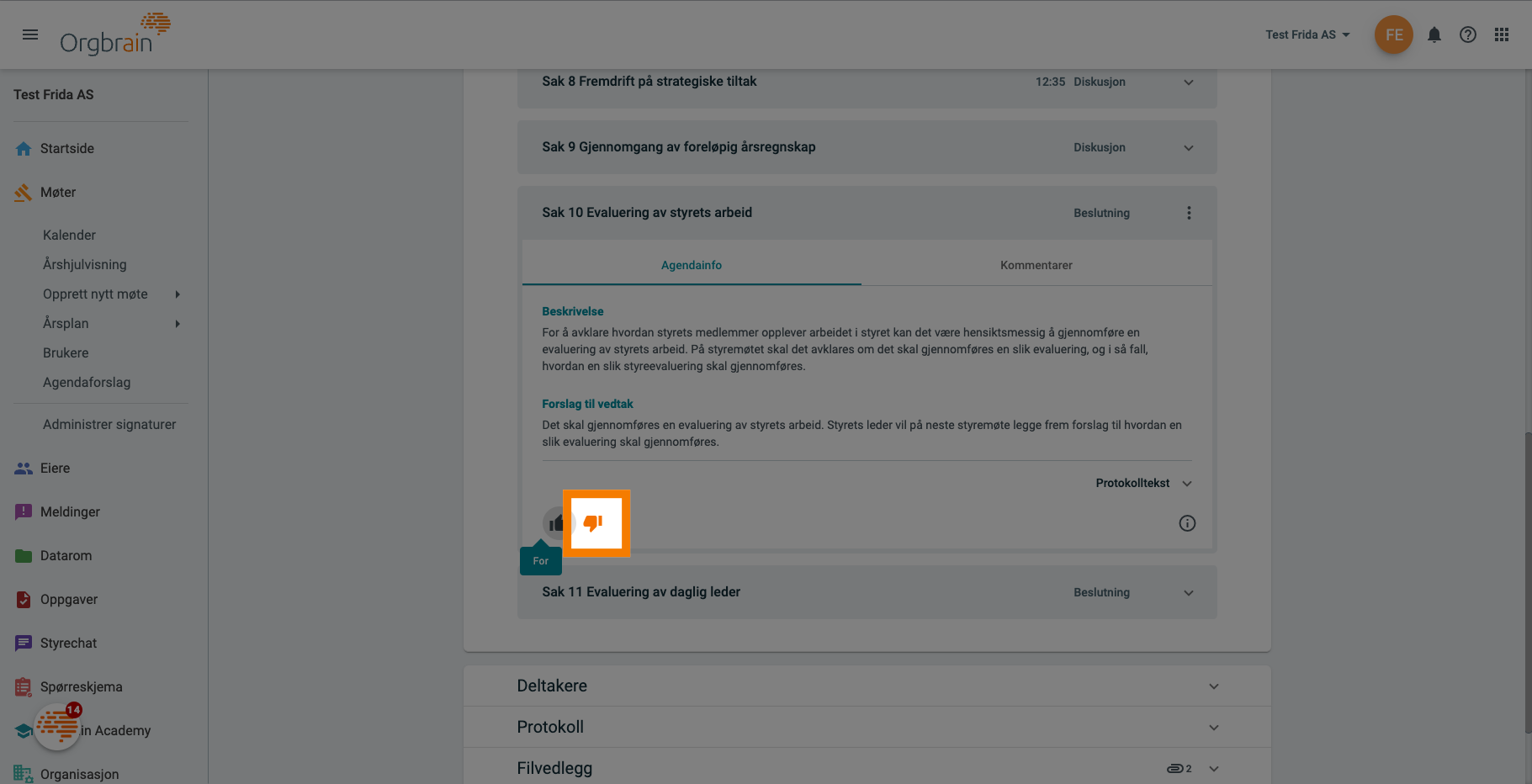The width and height of the screenshot is (1532, 784).
Task: Switch to the Kommentarer tab
Action: (x=1036, y=265)
